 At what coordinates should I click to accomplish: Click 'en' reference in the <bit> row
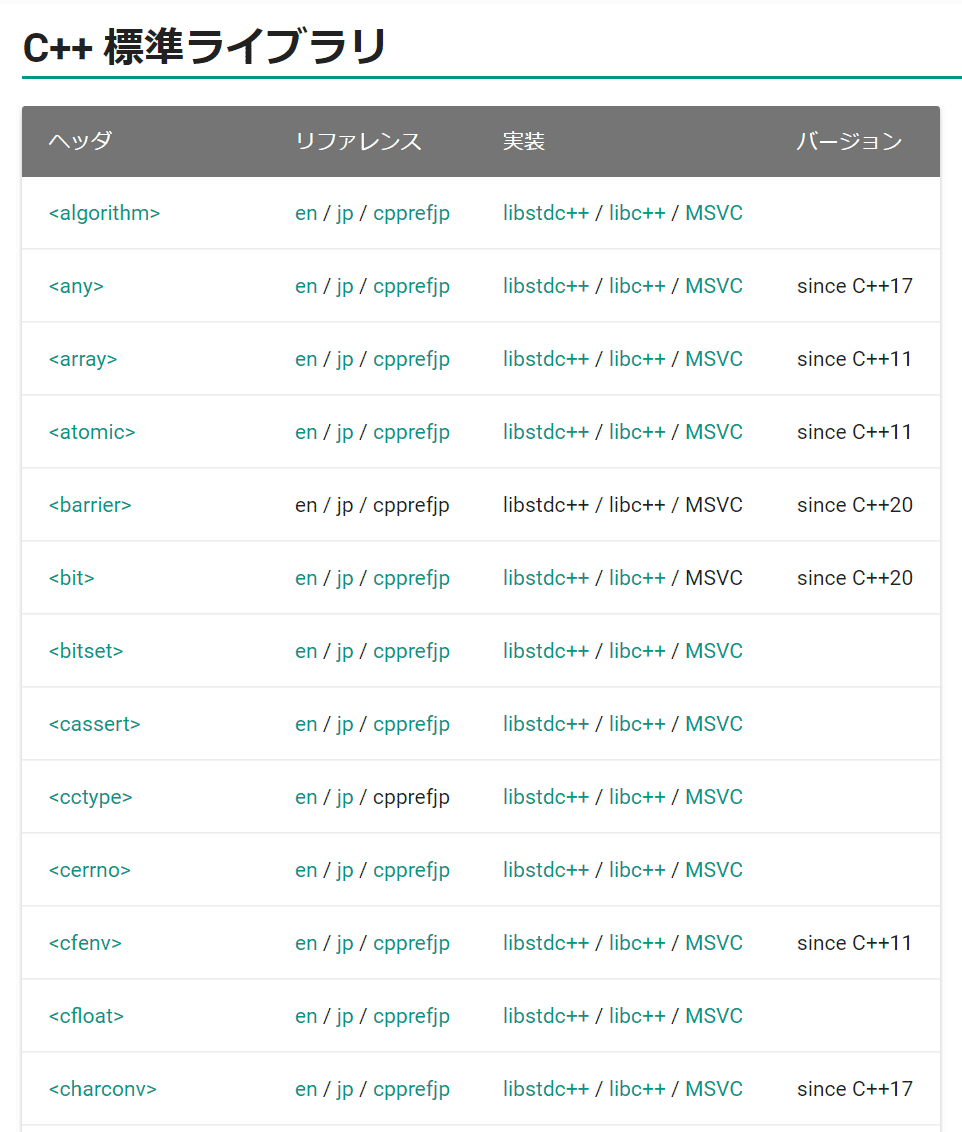click(x=306, y=578)
